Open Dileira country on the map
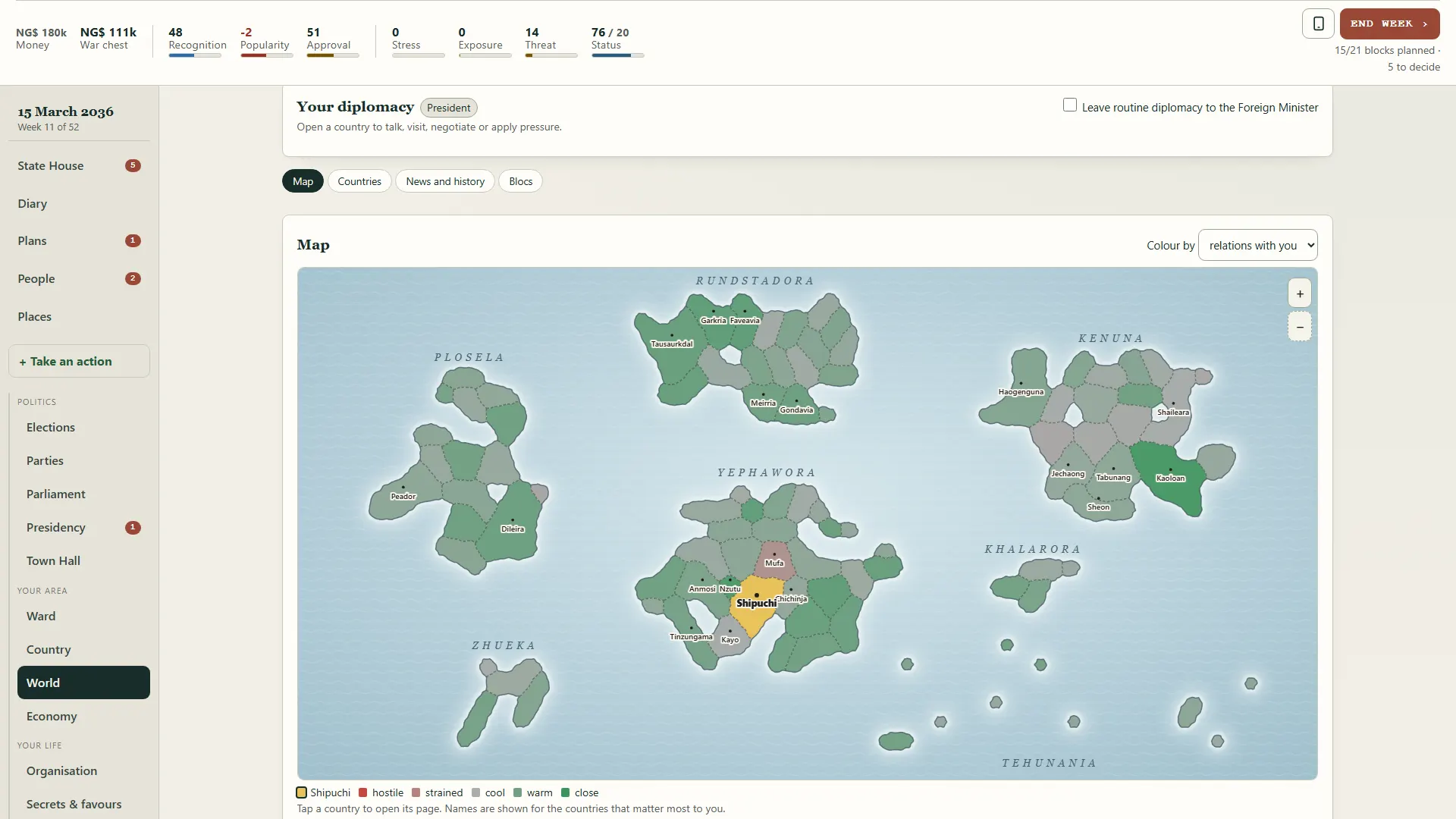This screenshot has height=819, width=1456. (513, 523)
